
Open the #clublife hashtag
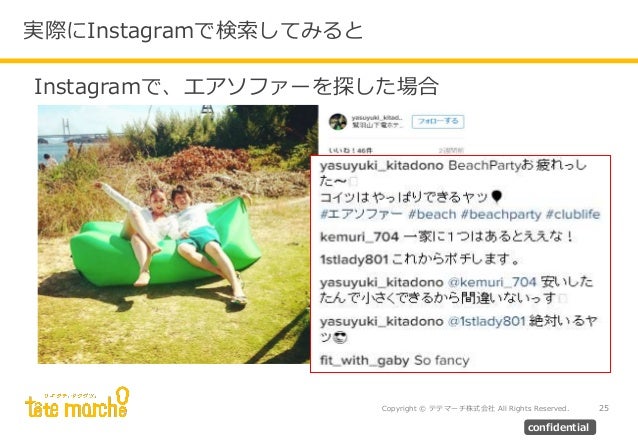click(x=573, y=214)
